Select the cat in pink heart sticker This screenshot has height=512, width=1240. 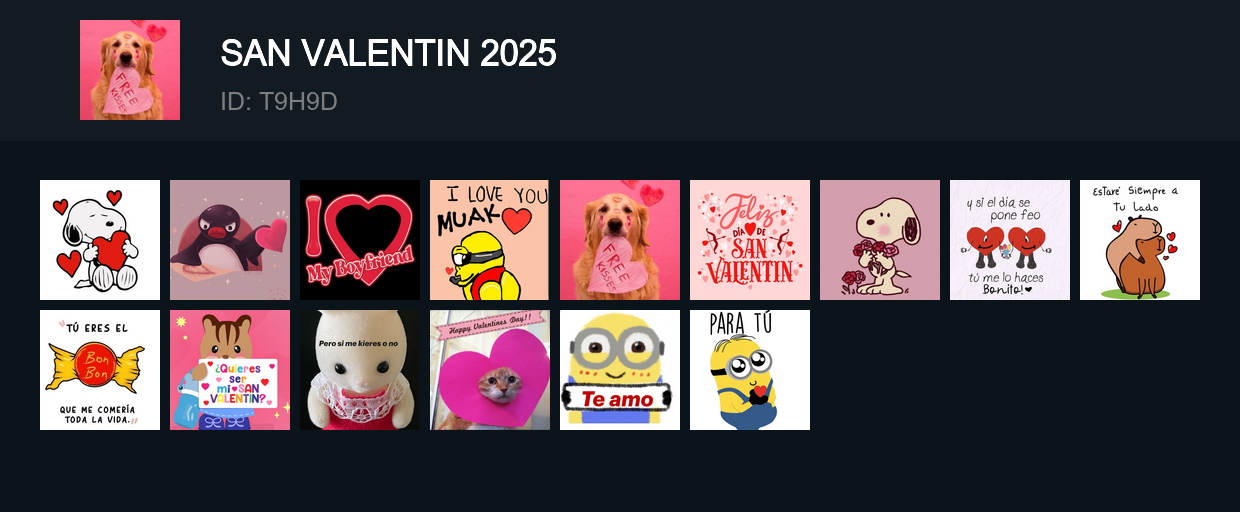[x=490, y=370]
